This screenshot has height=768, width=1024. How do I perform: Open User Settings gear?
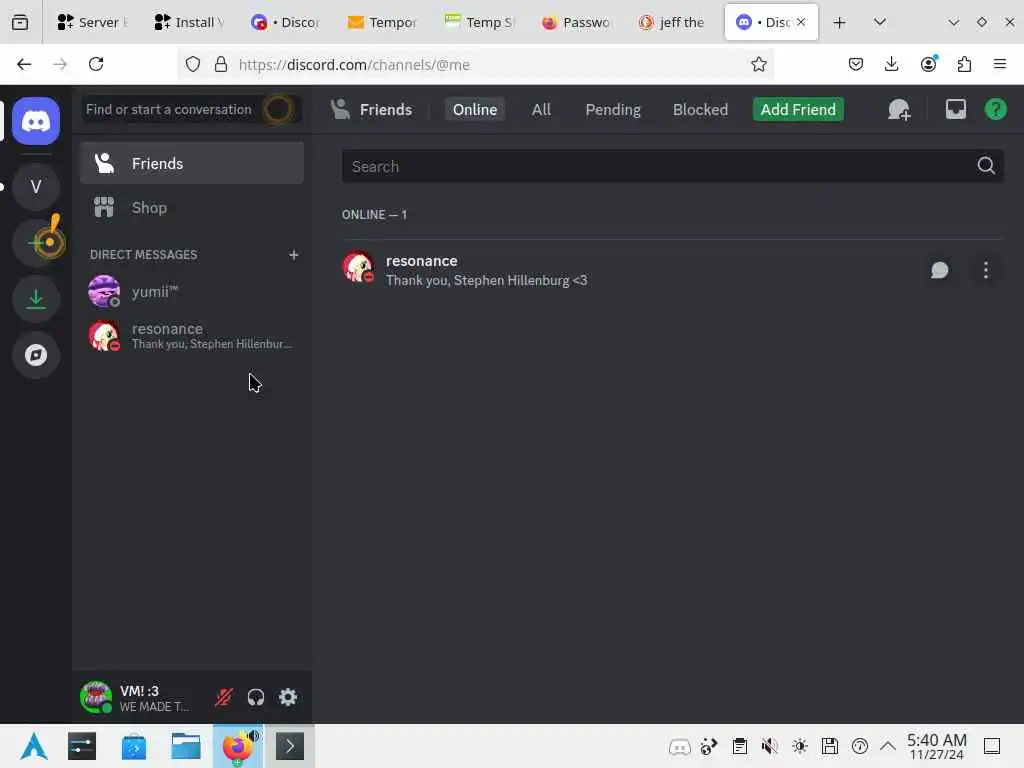tap(288, 697)
